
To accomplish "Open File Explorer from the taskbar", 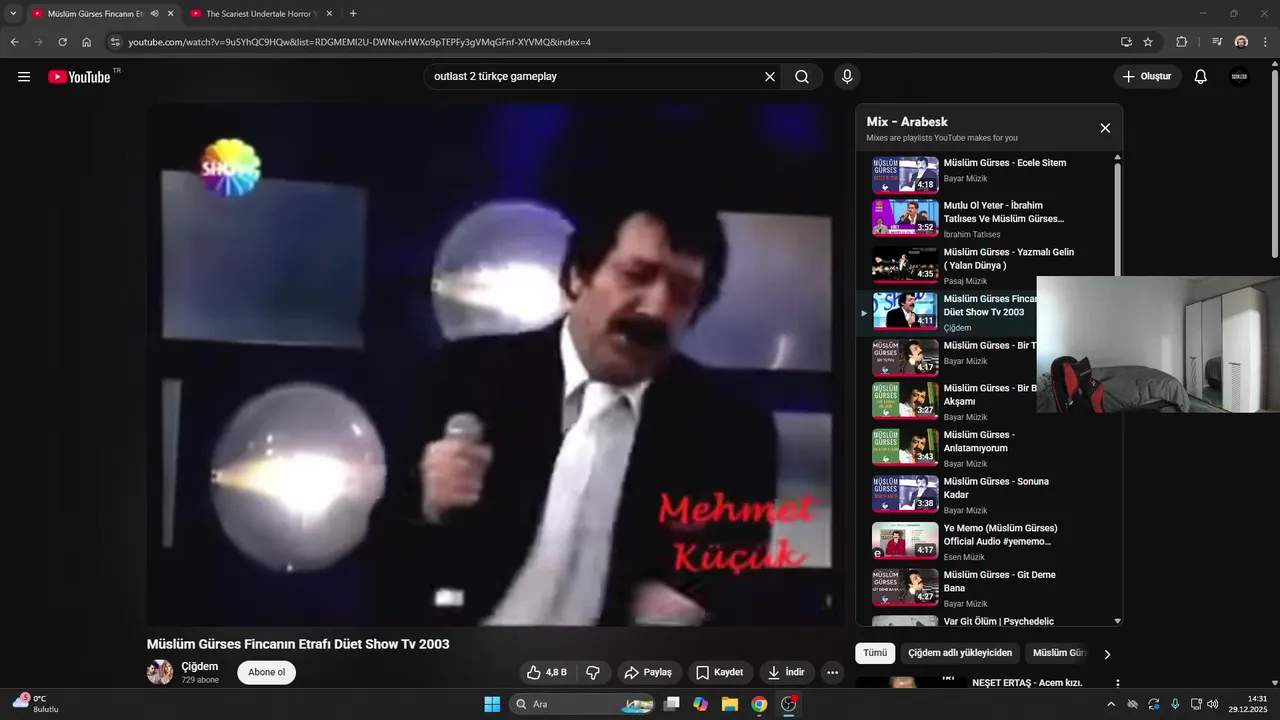I will click(730, 704).
